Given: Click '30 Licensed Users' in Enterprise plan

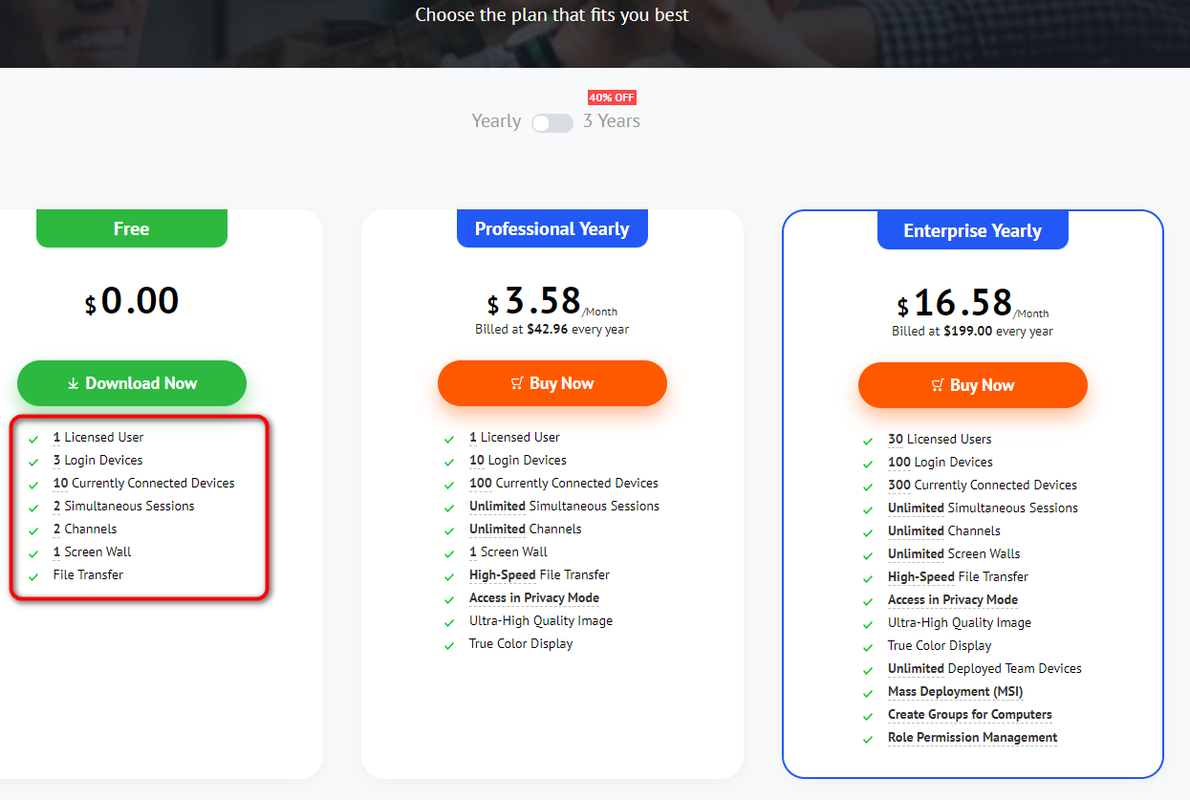Looking at the screenshot, I should coord(940,439).
